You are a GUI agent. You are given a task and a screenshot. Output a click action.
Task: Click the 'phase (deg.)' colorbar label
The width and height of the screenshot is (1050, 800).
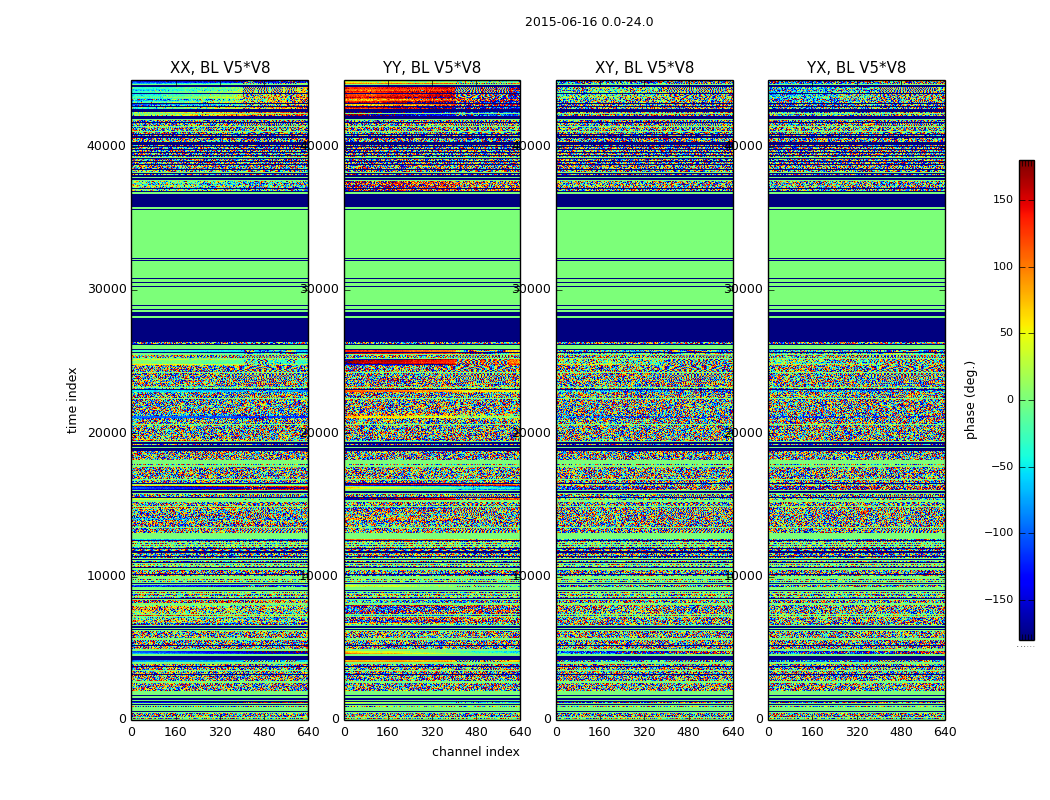[970, 400]
